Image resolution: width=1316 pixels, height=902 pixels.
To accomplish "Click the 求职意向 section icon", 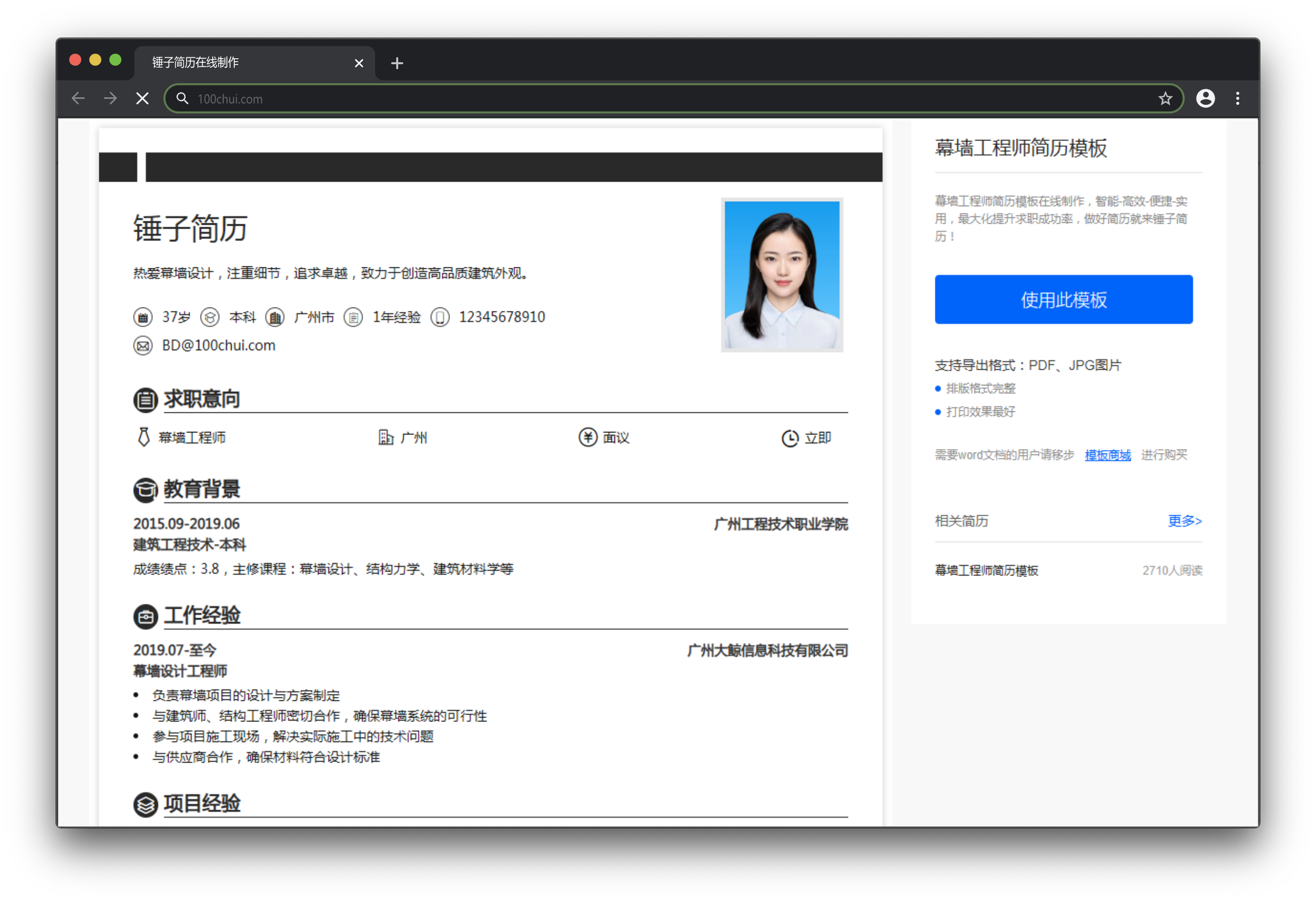I will point(145,400).
